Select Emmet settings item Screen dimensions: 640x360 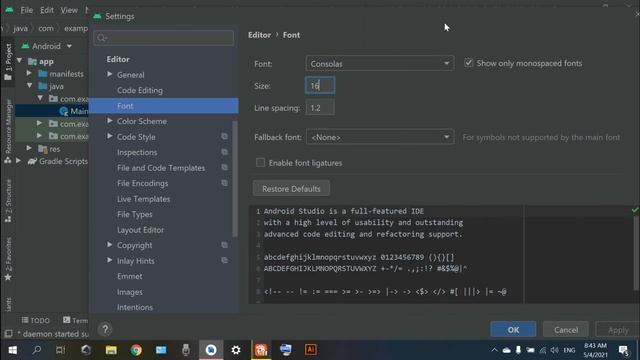pyautogui.click(x=129, y=276)
